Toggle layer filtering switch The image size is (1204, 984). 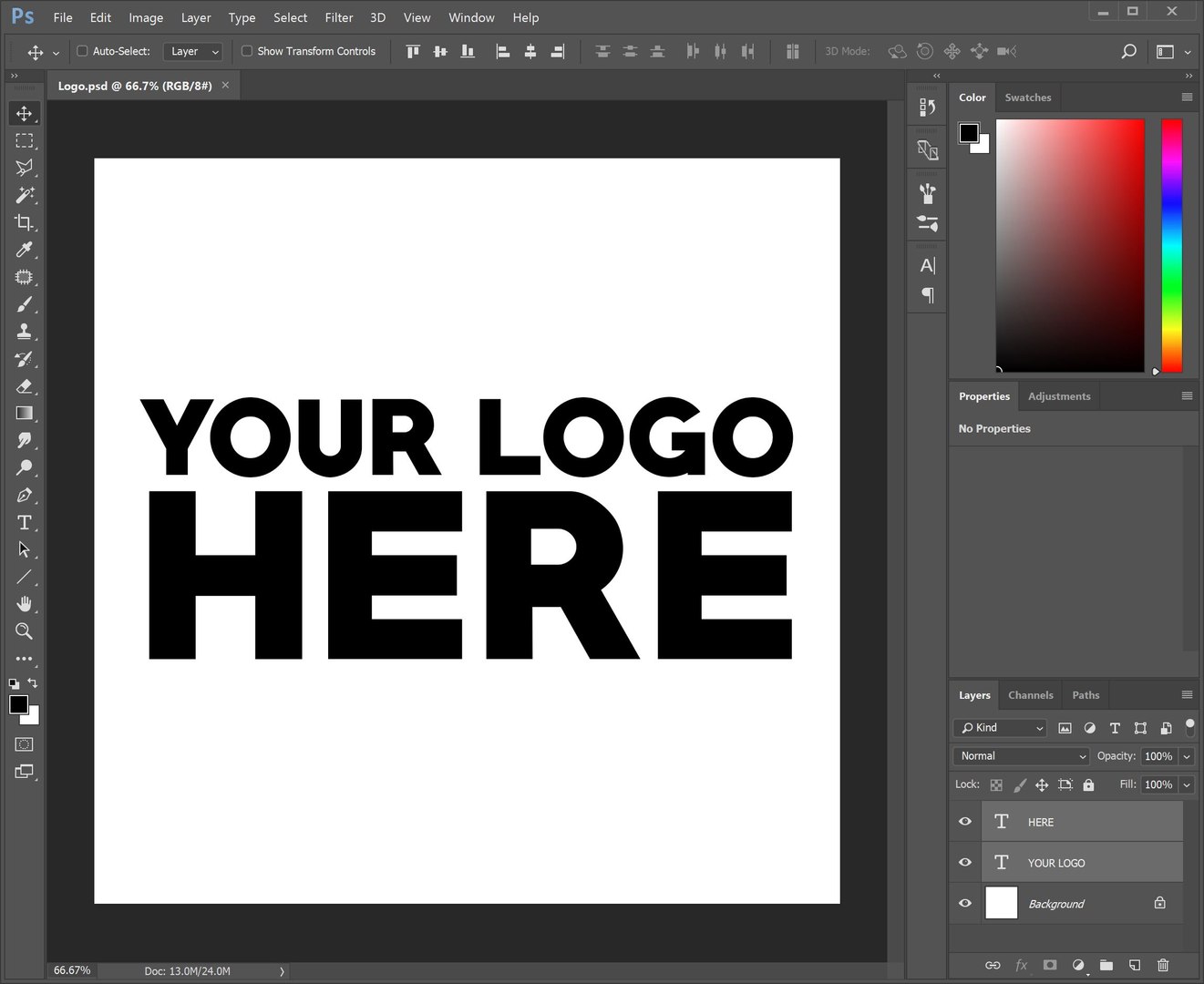click(1189, 727)
